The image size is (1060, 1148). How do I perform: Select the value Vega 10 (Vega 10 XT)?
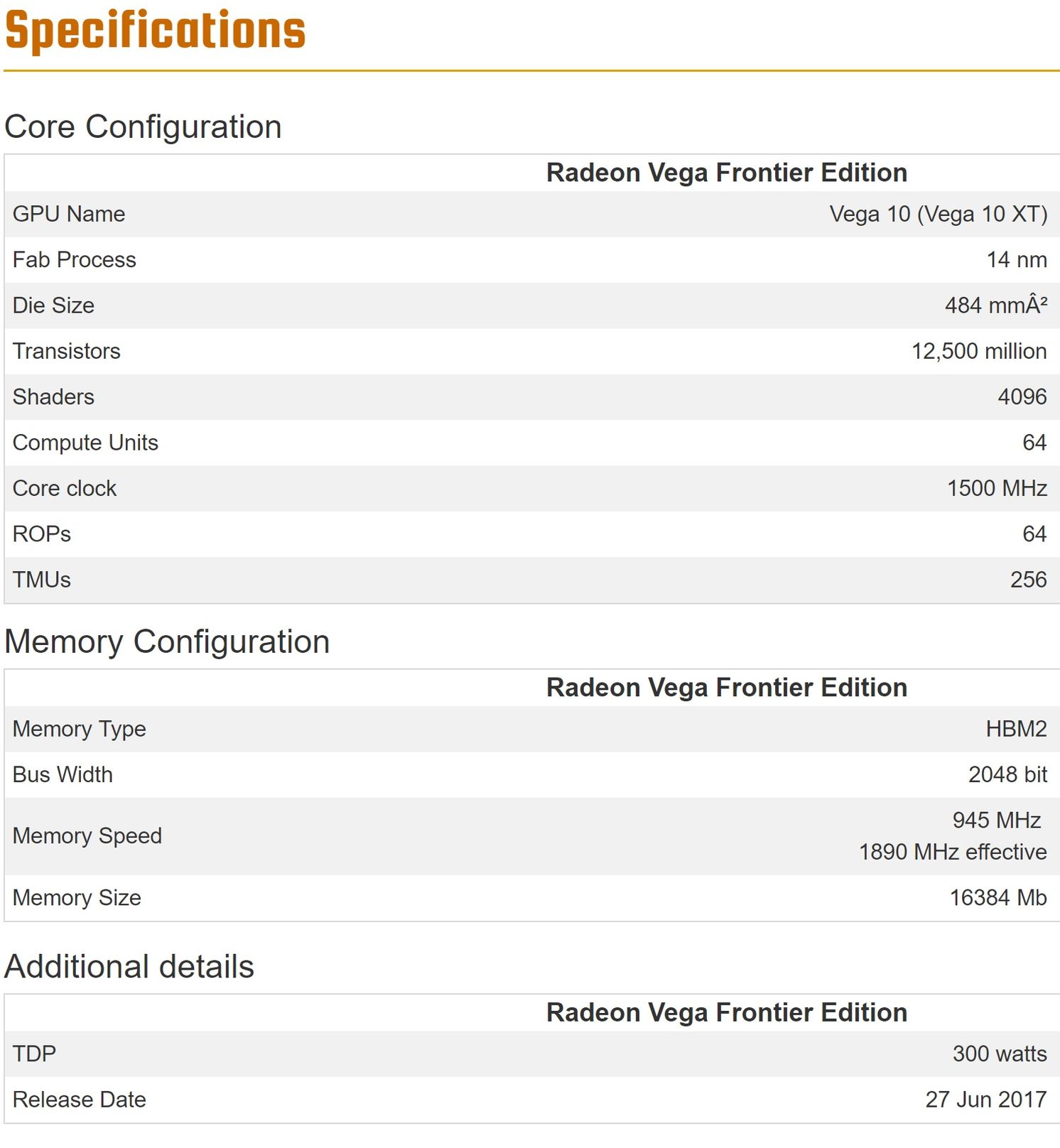[x=938, y=215]
